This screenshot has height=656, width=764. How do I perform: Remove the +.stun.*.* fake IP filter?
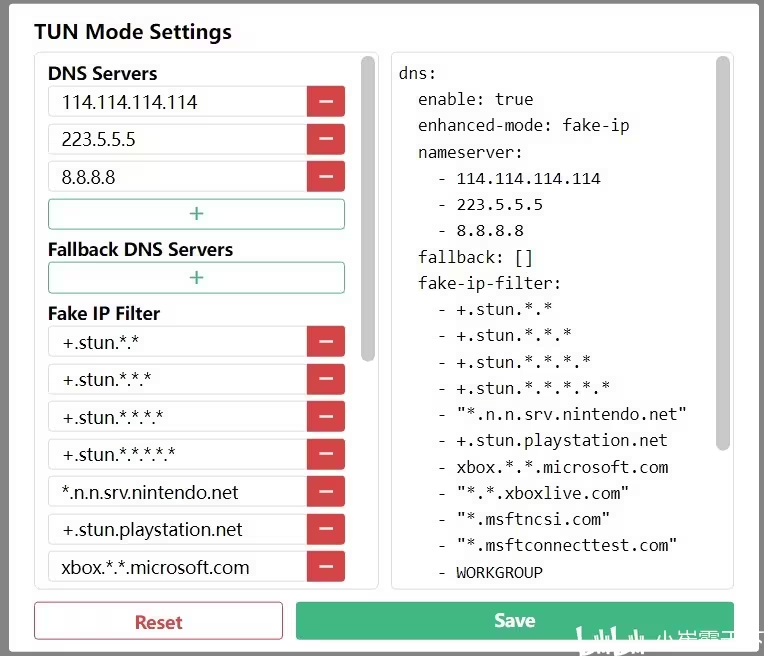326,342
